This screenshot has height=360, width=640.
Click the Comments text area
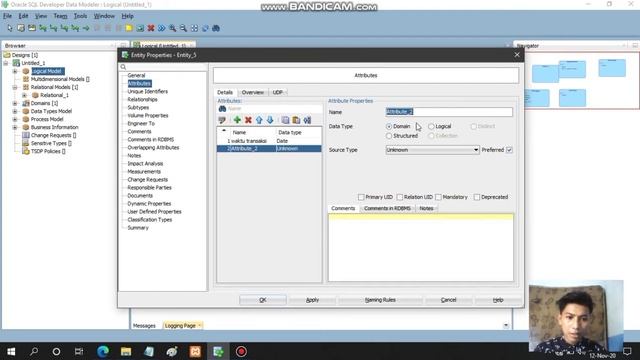tap(421, 247)
